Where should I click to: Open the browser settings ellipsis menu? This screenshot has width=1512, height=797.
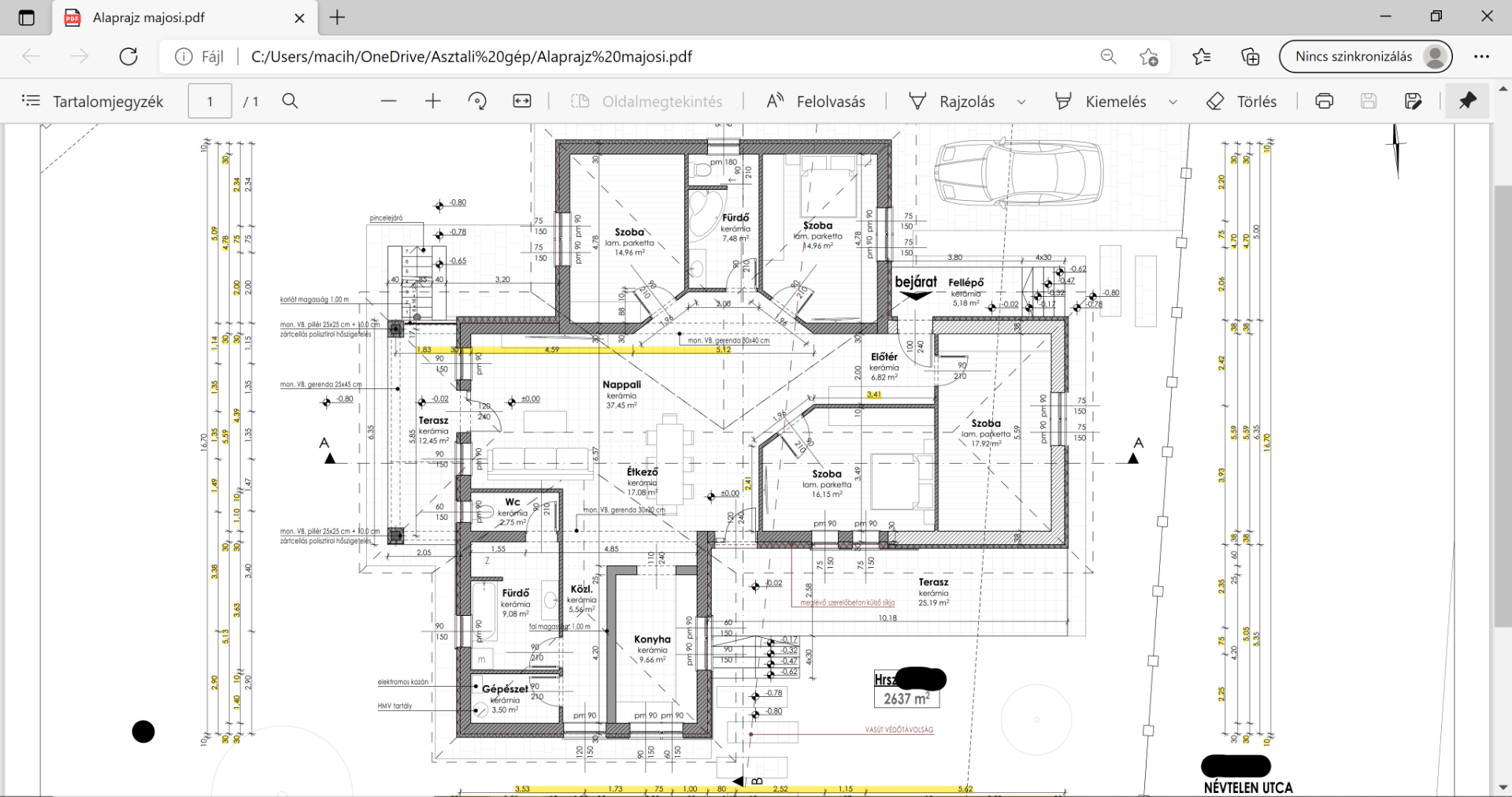click(x=1481, y=57)
